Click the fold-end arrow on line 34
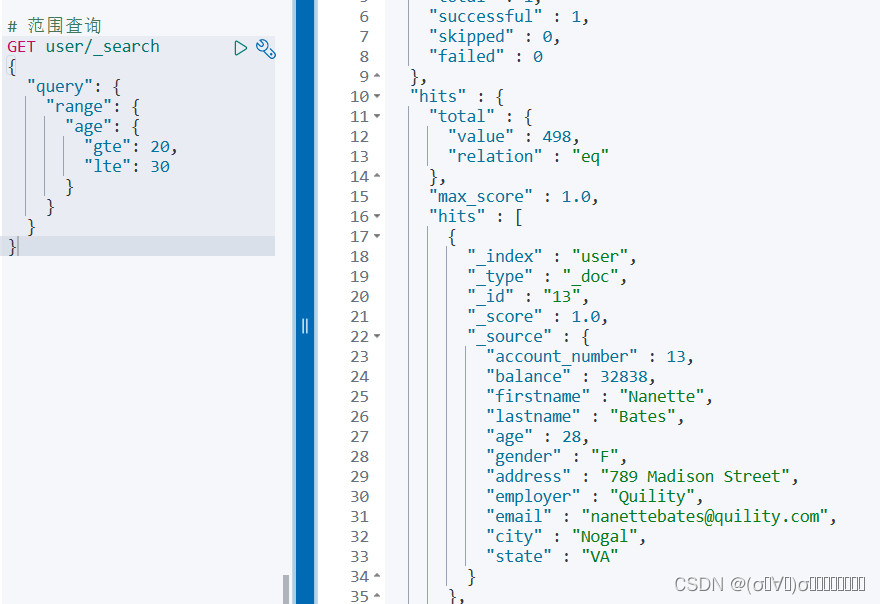 click(377, 576)
